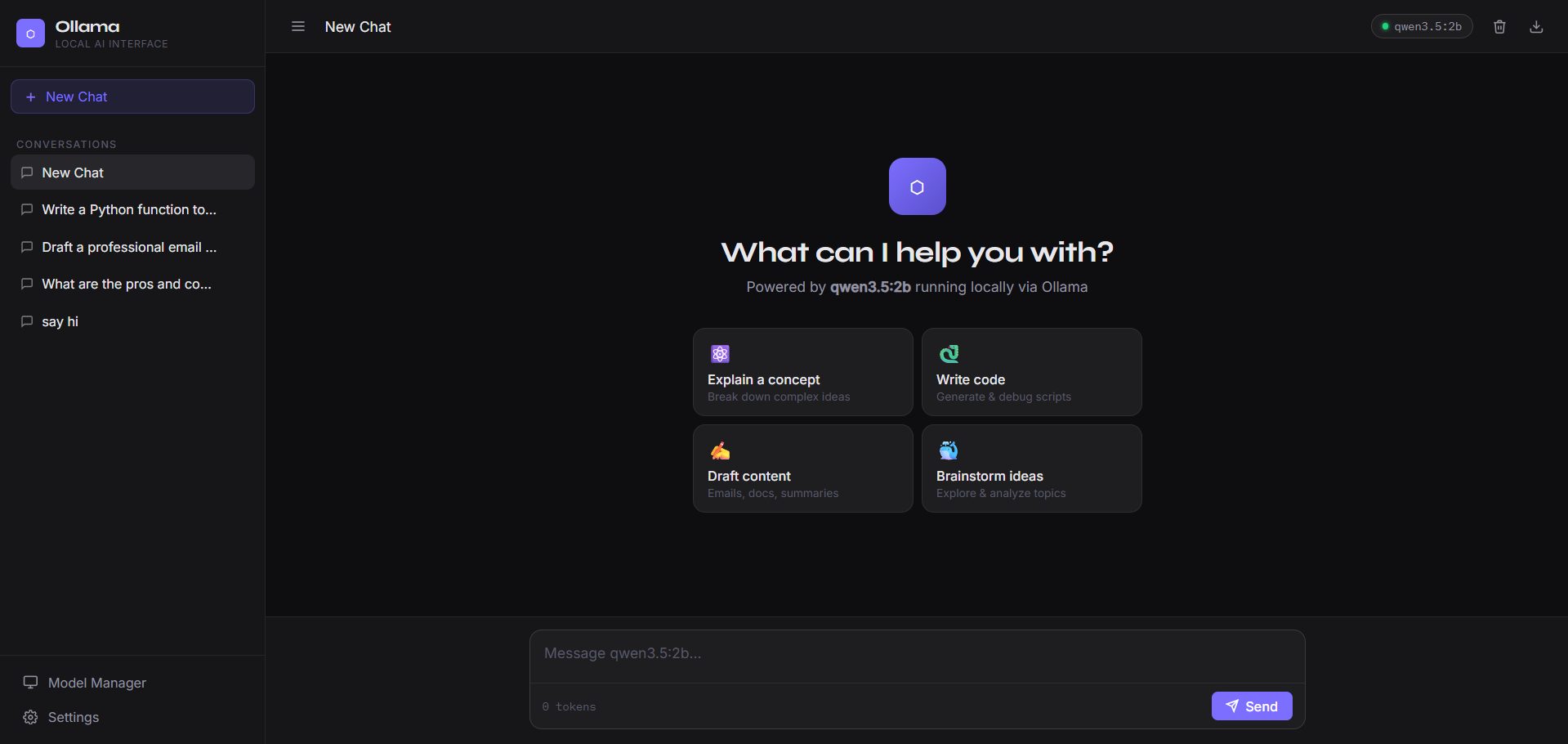
Task: Delete the chat using the trash icon
Action: click(1499, 26)
